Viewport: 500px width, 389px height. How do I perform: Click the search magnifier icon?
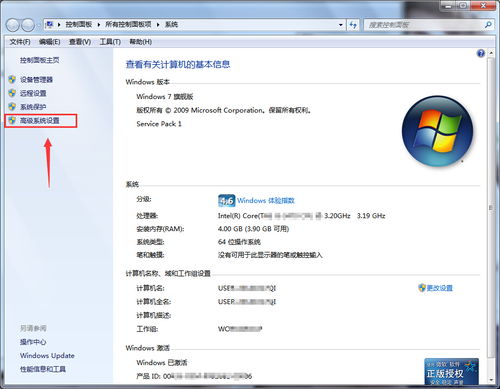(x=488, y=25)
